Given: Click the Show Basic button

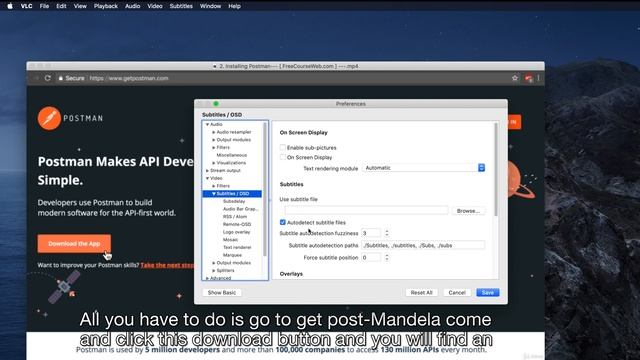Looking at the screenshot, I should pyautogui.click(x=222, y=293).
